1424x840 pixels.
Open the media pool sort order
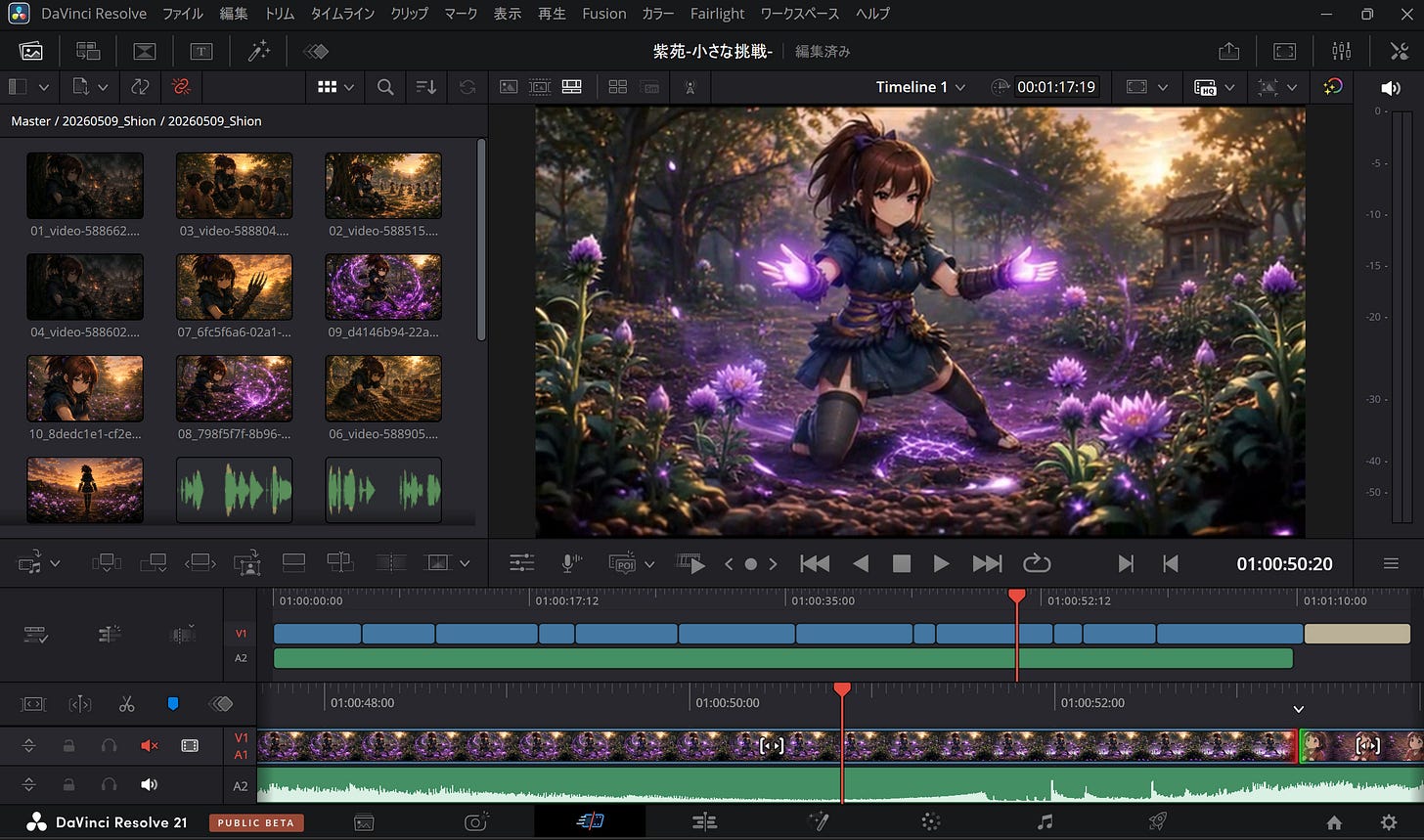426,87
